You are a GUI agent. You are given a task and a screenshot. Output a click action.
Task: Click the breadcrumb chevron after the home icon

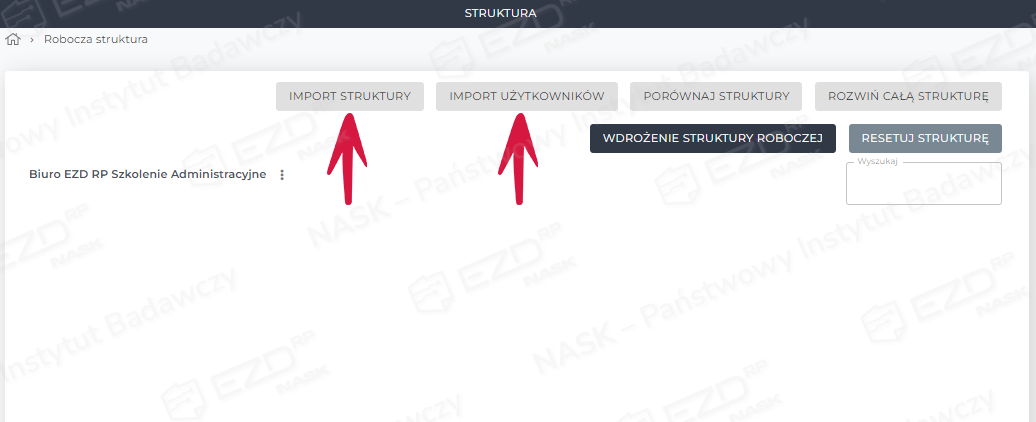click(32, 40)
